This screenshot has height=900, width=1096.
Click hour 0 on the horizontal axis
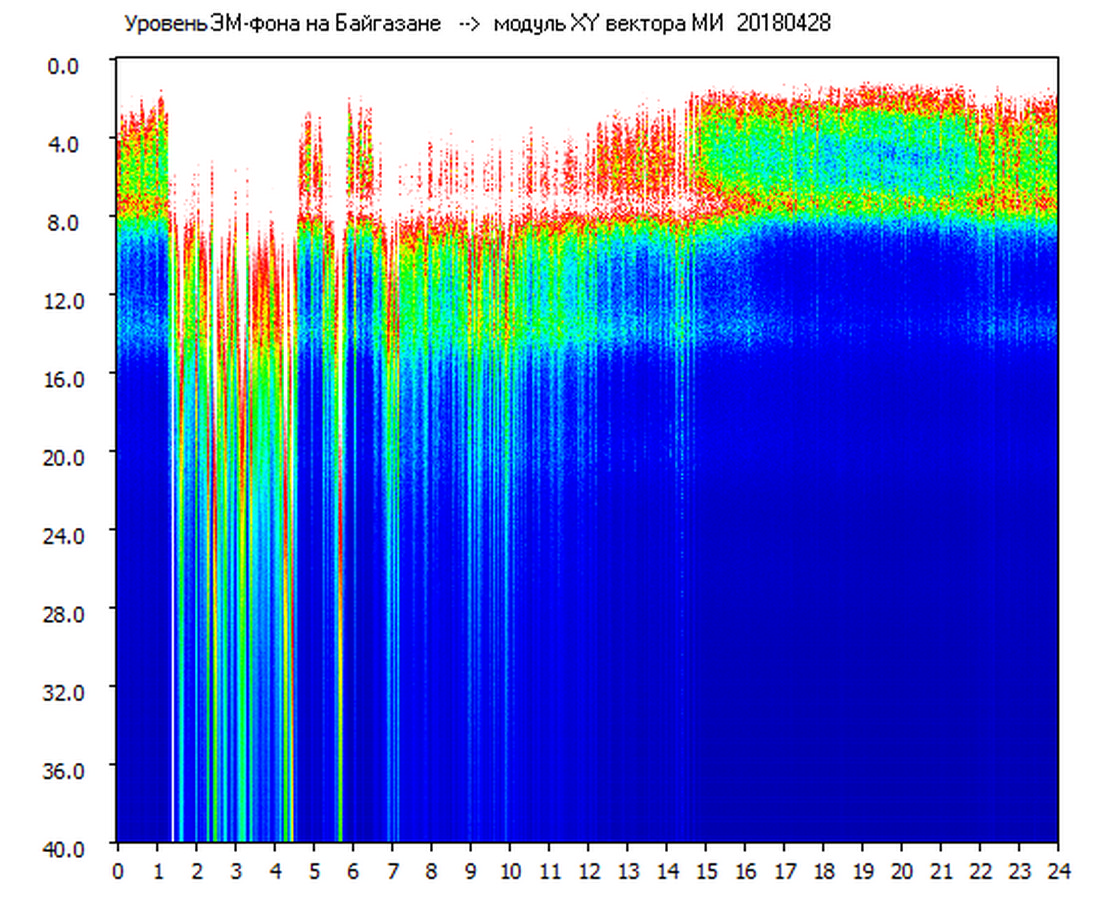click(117, 871)
